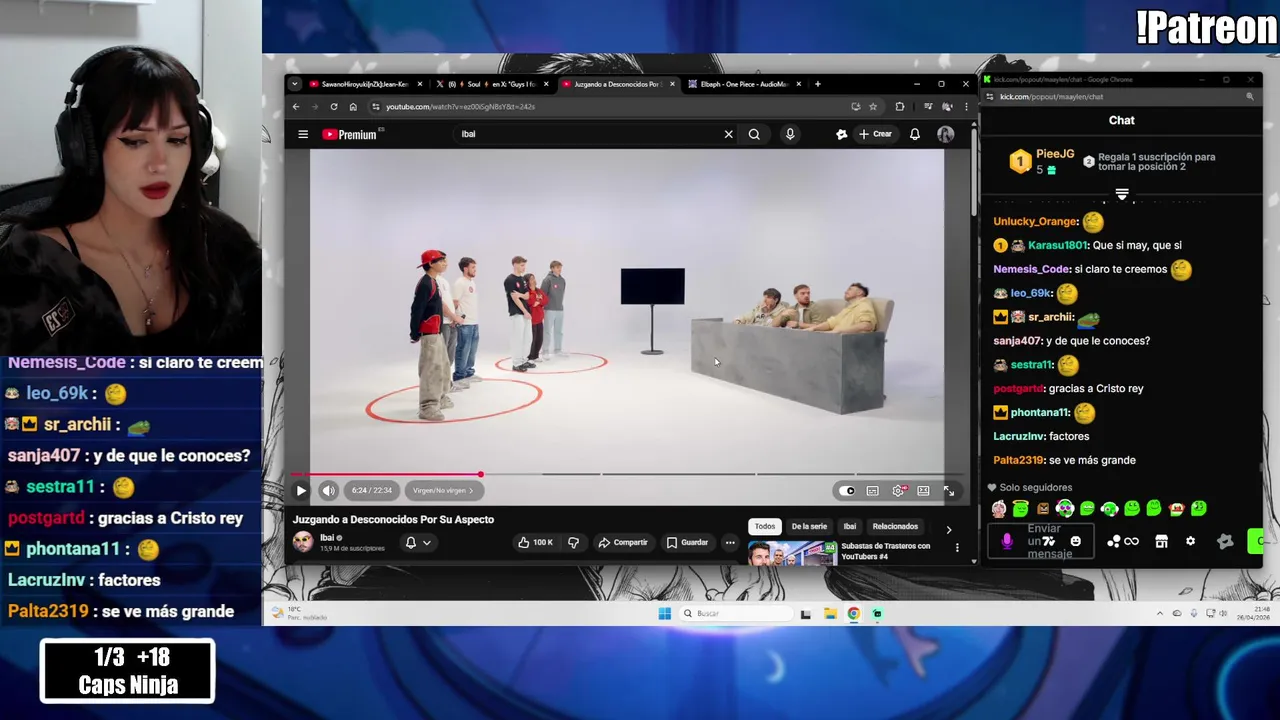
Task: Open more actions under the video
Action: pyautogui.click(x=730, y=542)
